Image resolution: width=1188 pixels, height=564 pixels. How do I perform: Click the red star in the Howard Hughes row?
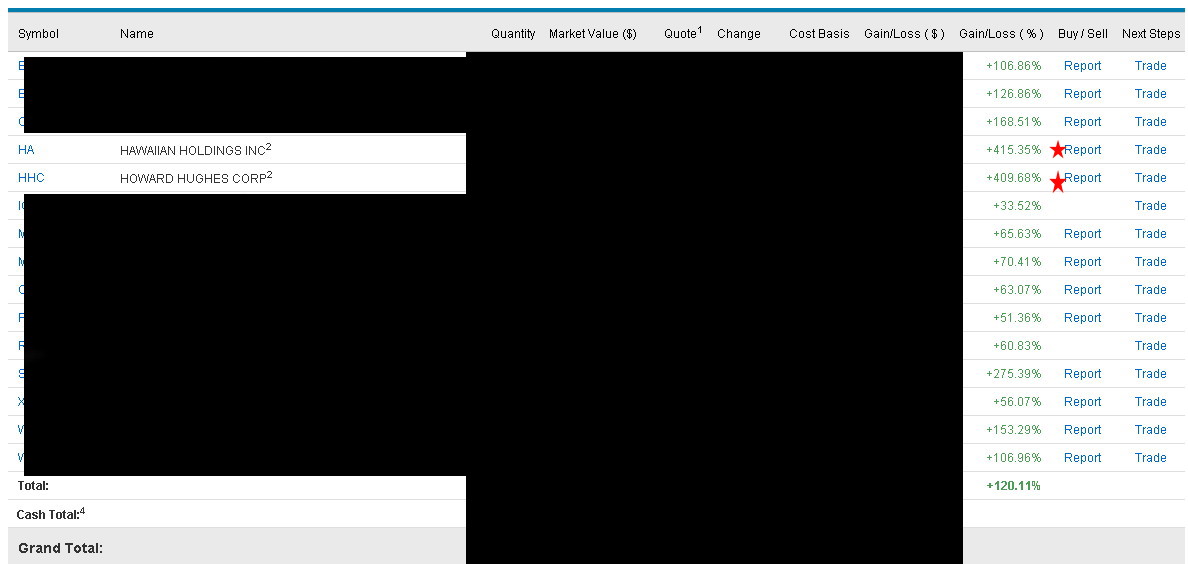[1058, 182]
